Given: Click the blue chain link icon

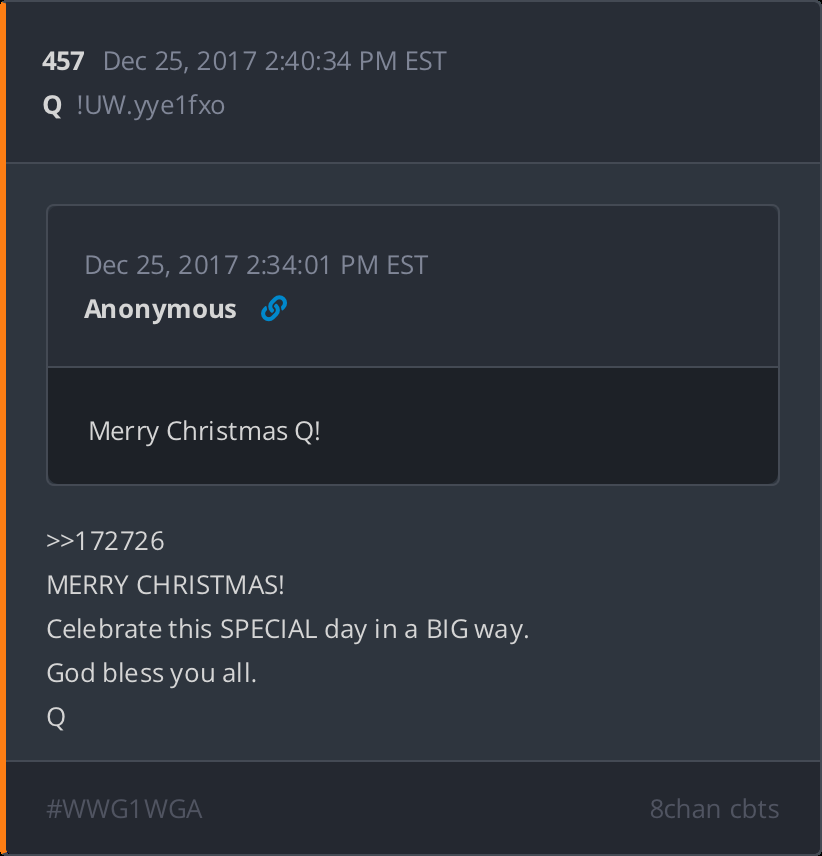Looking at the screenshot, I should 273,309.
